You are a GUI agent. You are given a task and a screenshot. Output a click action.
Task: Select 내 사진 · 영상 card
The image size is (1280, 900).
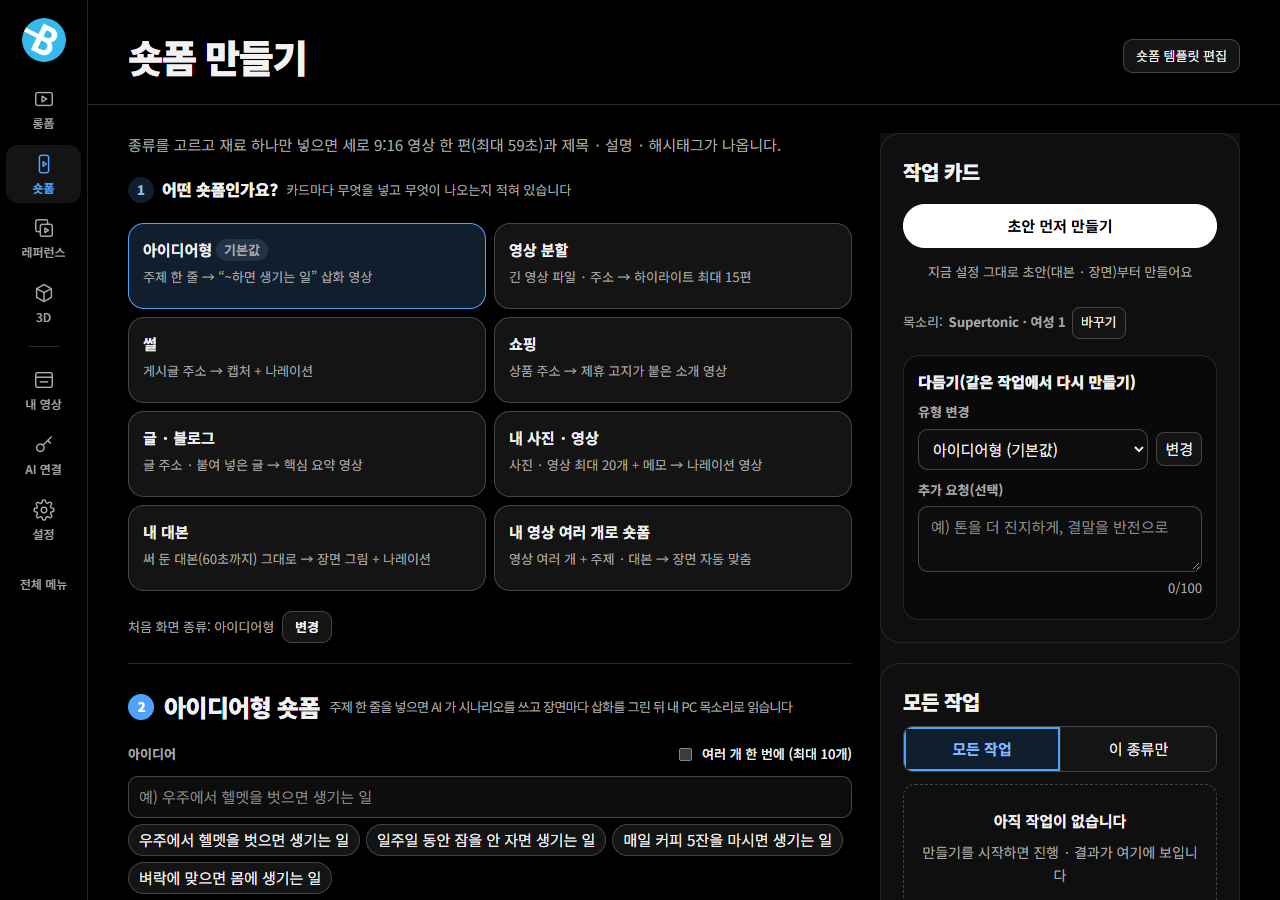673,454
